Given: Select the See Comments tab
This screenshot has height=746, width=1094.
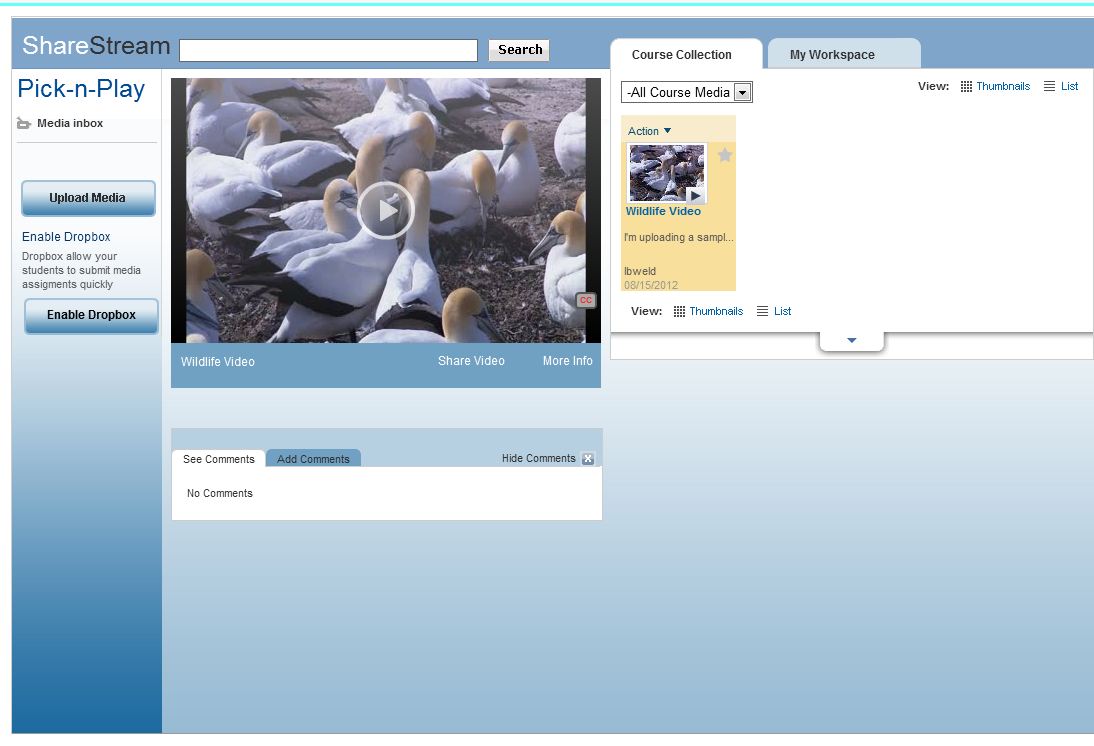Looking at the screenshot, I should (x=218, y=459).
